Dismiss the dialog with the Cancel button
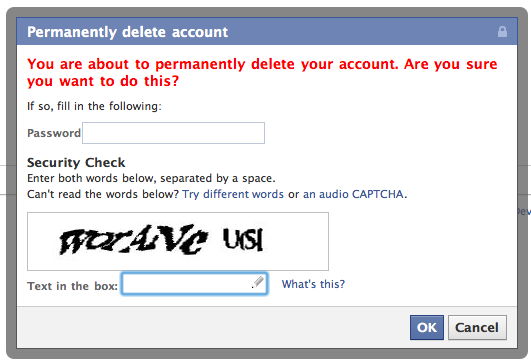Image resolution: width=531 pixels, height=362 pixels. pos(477,327)
